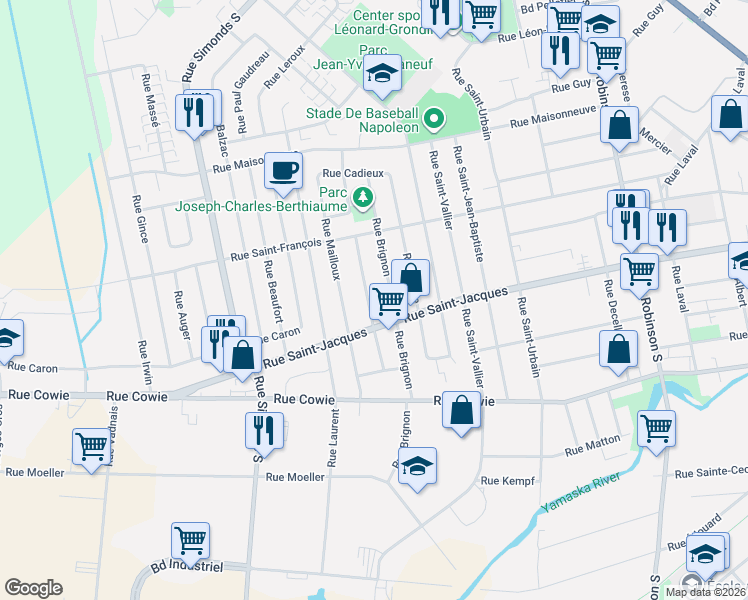Screen dimensions: 748x600
Task: Click Stade De Baseball Napoleon label
Action: [x=362, y=120]
